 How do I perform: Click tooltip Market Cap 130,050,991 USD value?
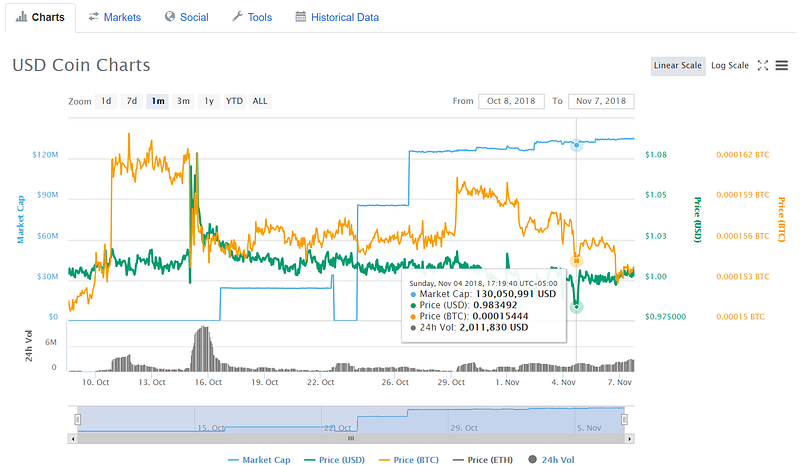tap(515, 294)
